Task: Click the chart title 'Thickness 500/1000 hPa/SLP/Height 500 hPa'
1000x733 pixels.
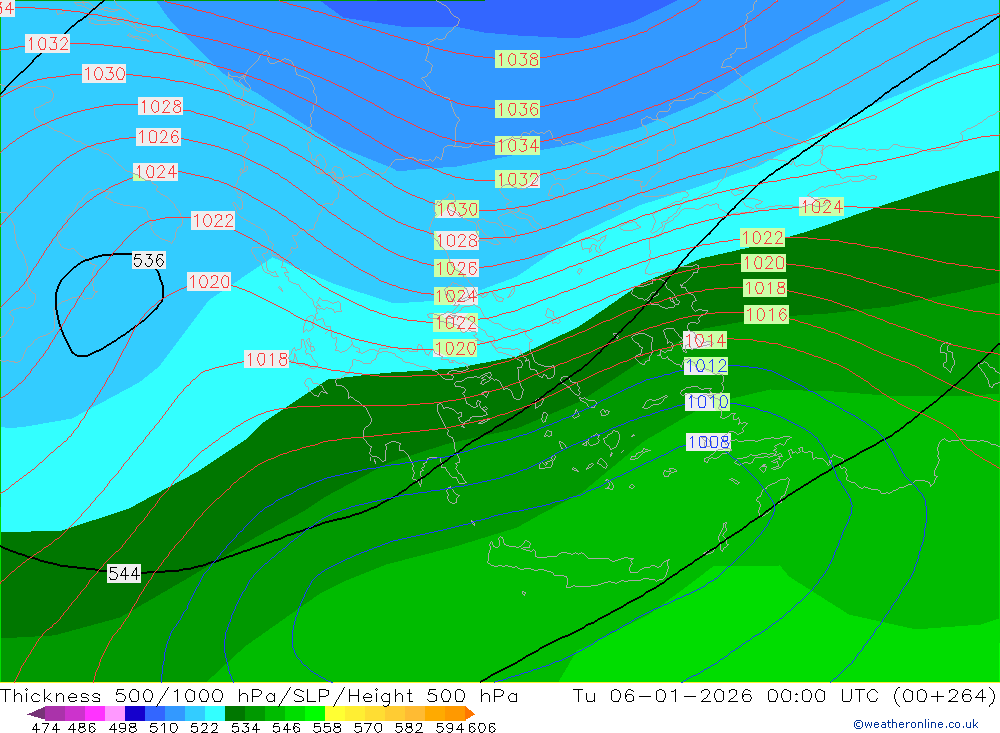Action: click(x=259, y=695)
